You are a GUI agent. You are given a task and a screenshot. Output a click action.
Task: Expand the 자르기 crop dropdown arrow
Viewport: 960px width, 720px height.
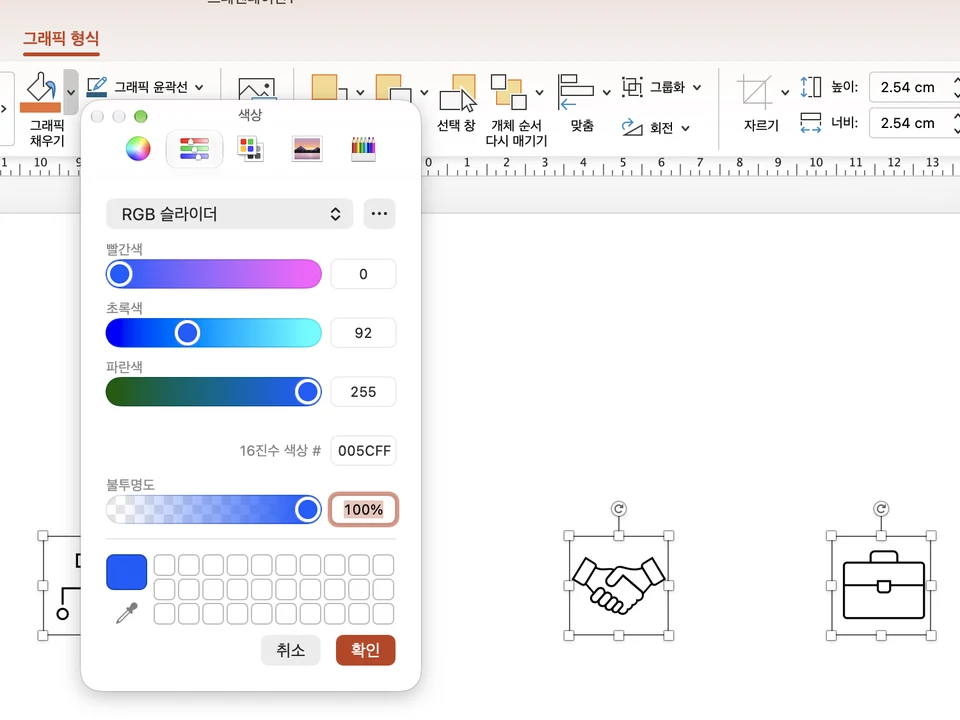click(x=785, y=92)
